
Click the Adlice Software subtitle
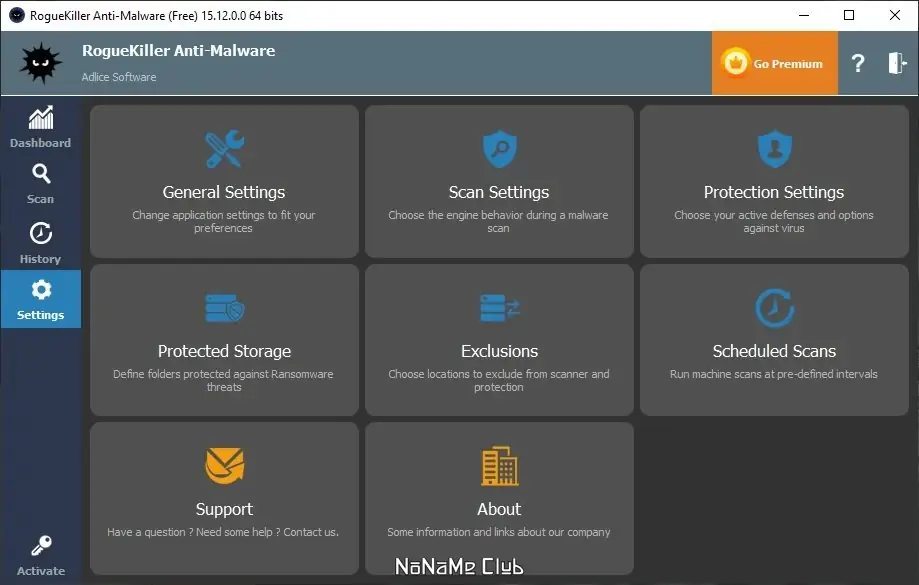[119, 77]
